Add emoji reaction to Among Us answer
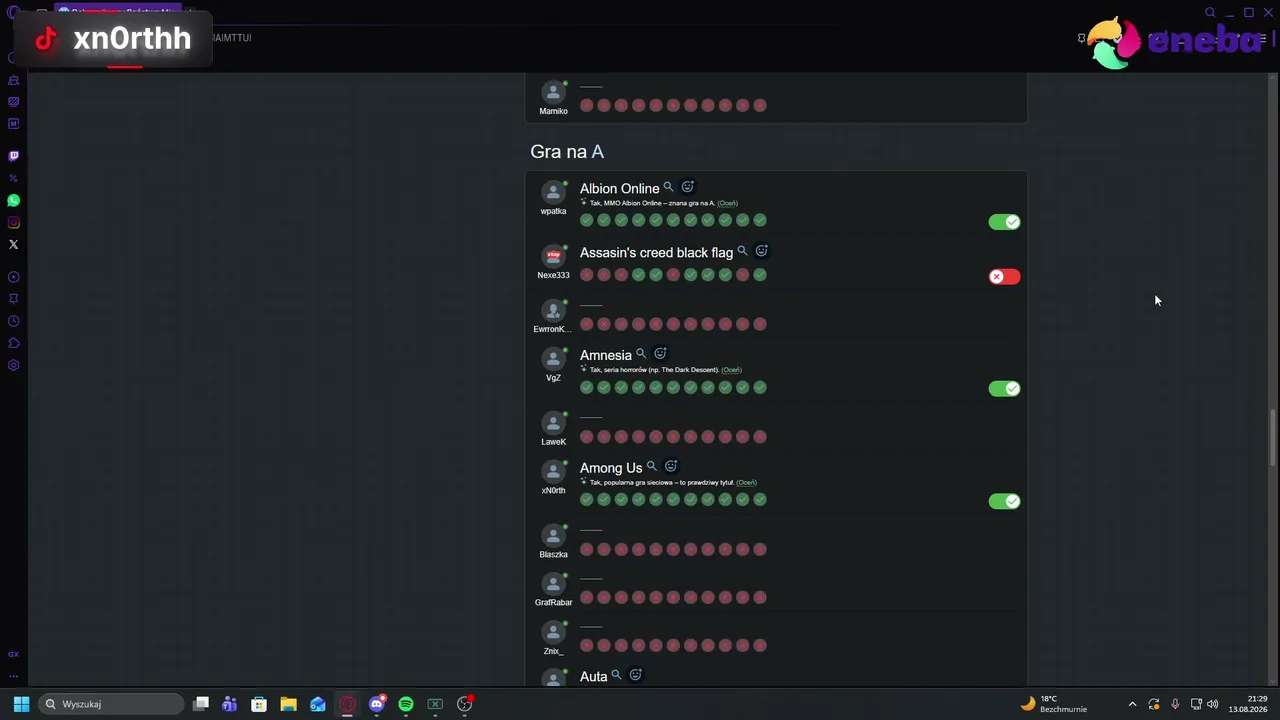 [x=671, y=466]
